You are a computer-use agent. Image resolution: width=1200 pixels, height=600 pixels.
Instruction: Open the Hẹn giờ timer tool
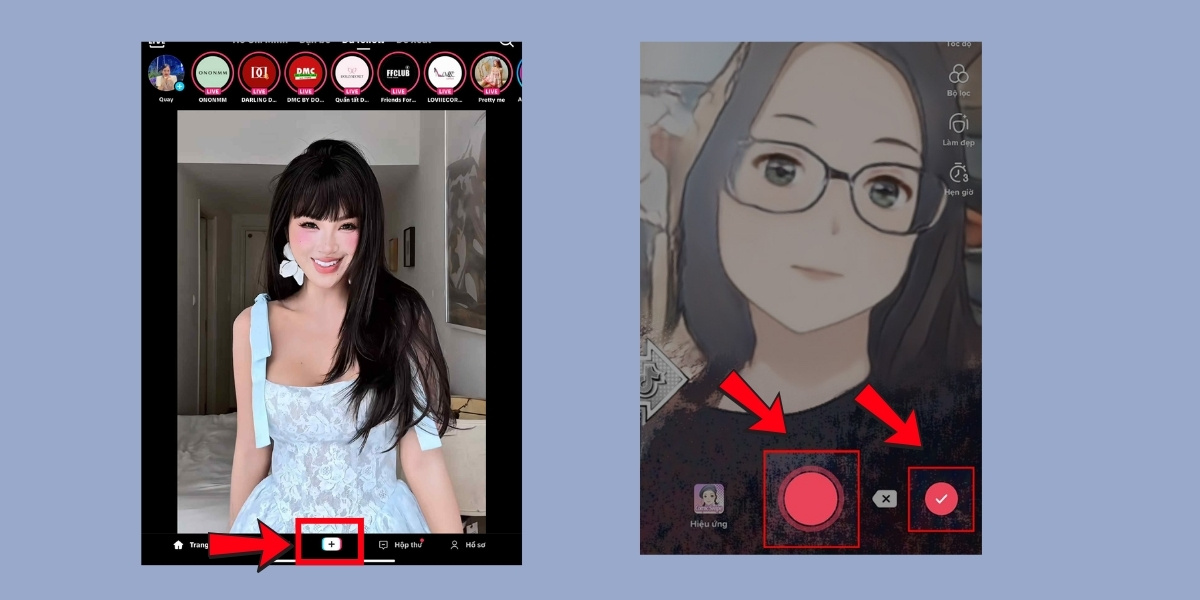[959, 179]
